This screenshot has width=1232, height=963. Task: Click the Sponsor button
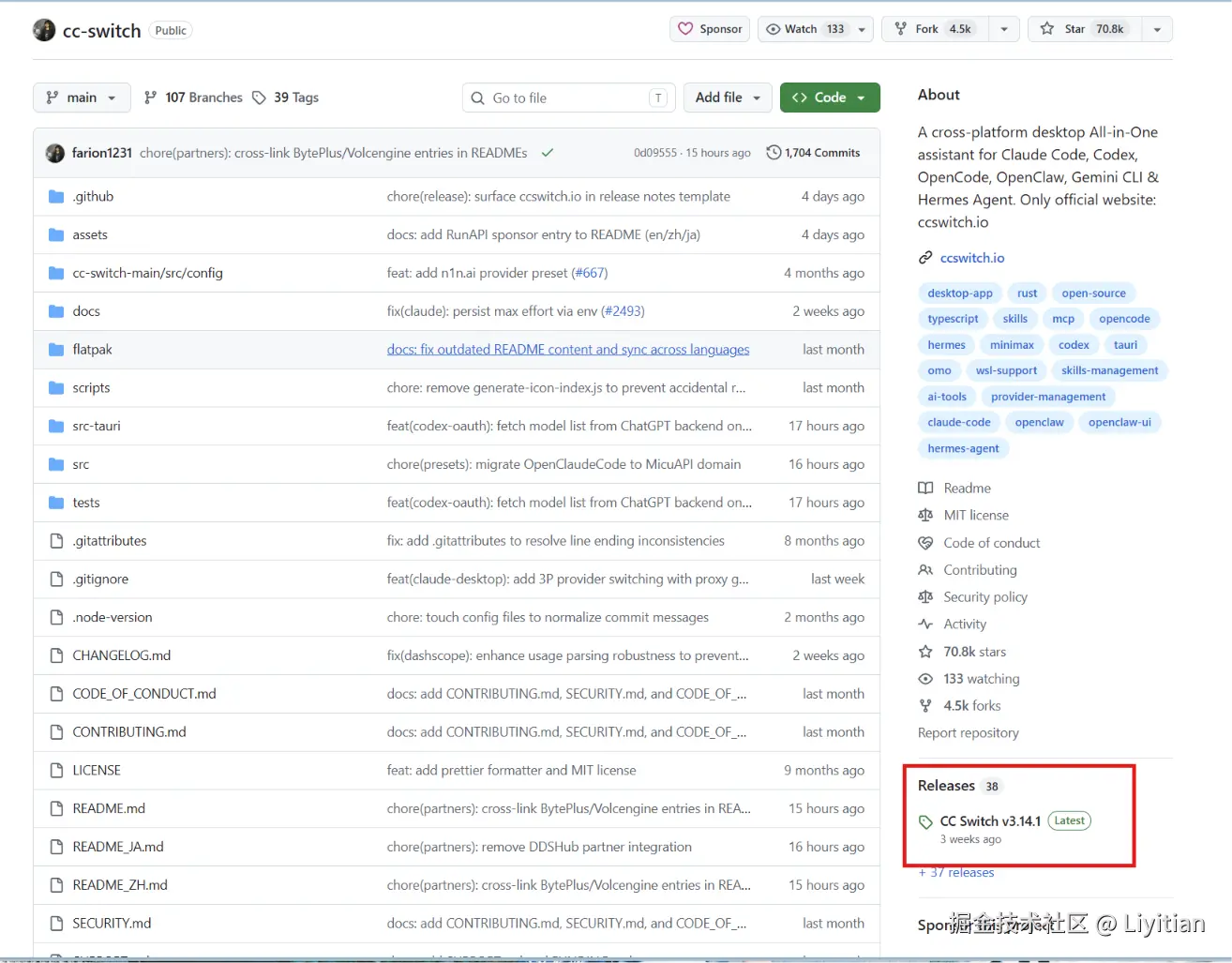tap(710, 29)
